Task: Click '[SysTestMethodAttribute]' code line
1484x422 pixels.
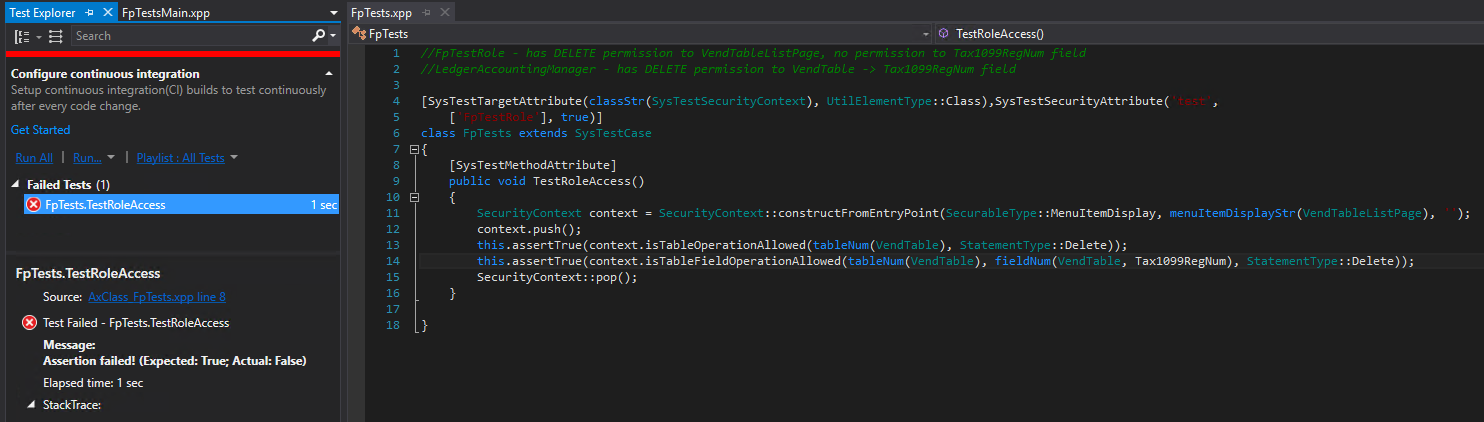Action: (533, 165)
